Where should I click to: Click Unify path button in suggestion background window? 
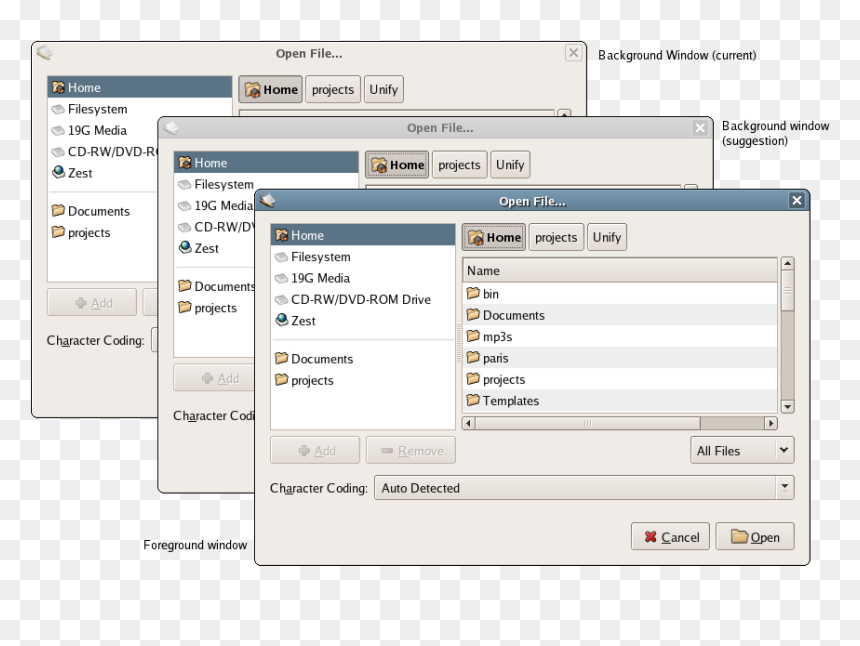pos(510,165)
